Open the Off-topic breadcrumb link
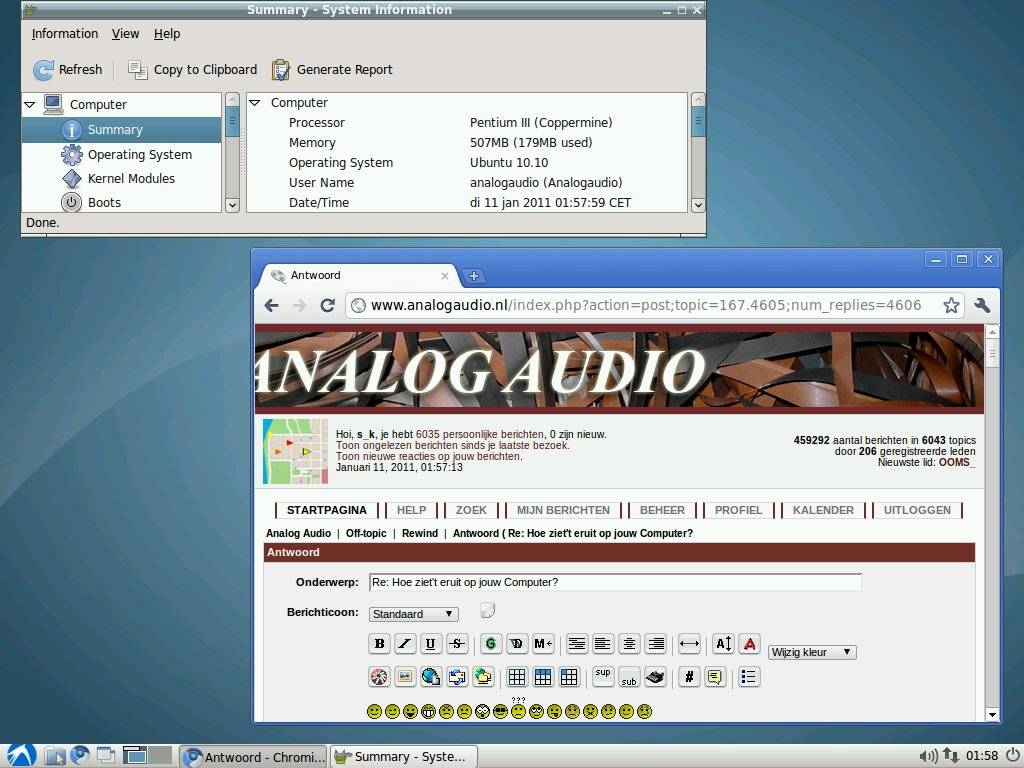1024x768 pixels. (366, 533)
